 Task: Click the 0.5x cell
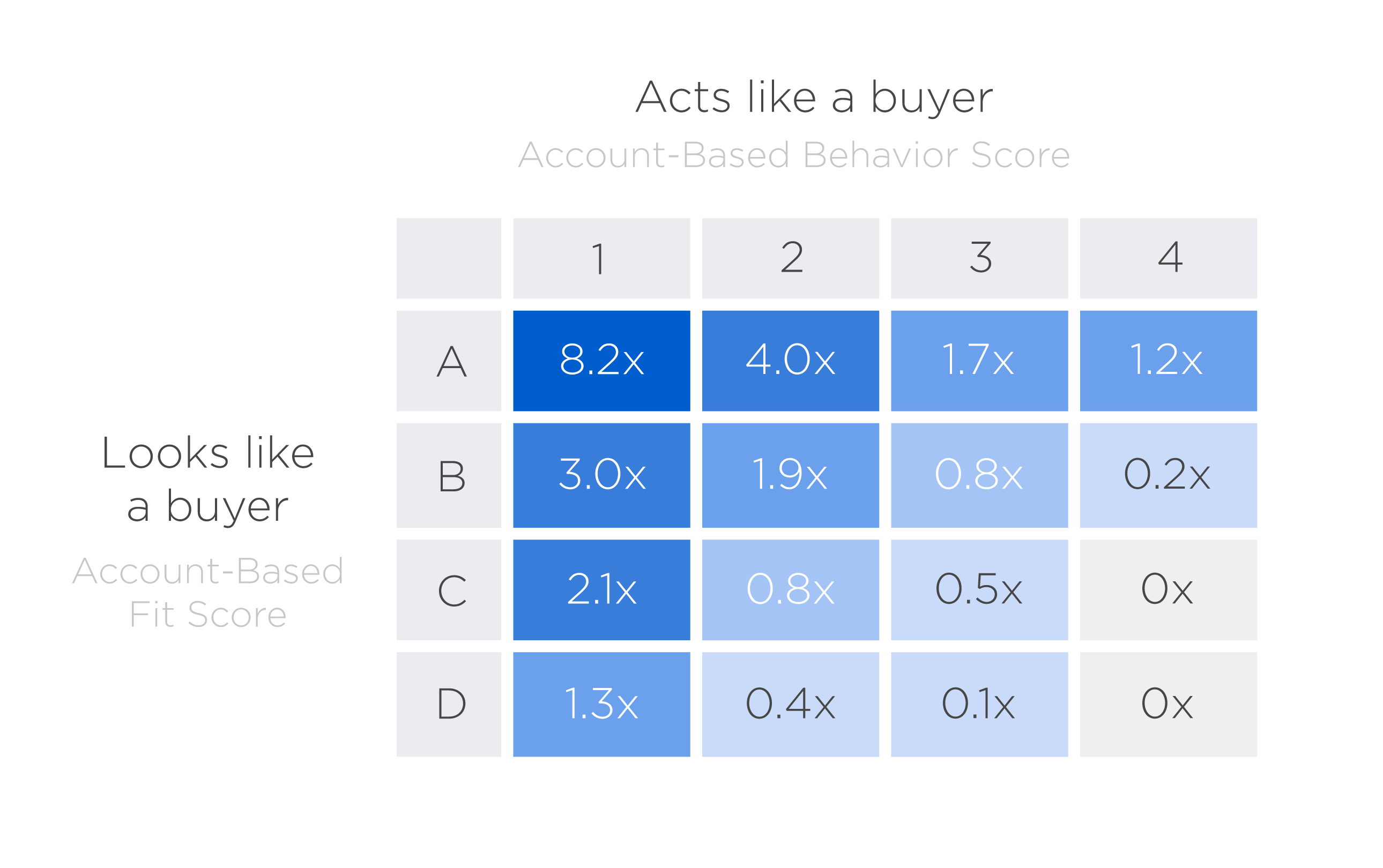coord(979,589)
